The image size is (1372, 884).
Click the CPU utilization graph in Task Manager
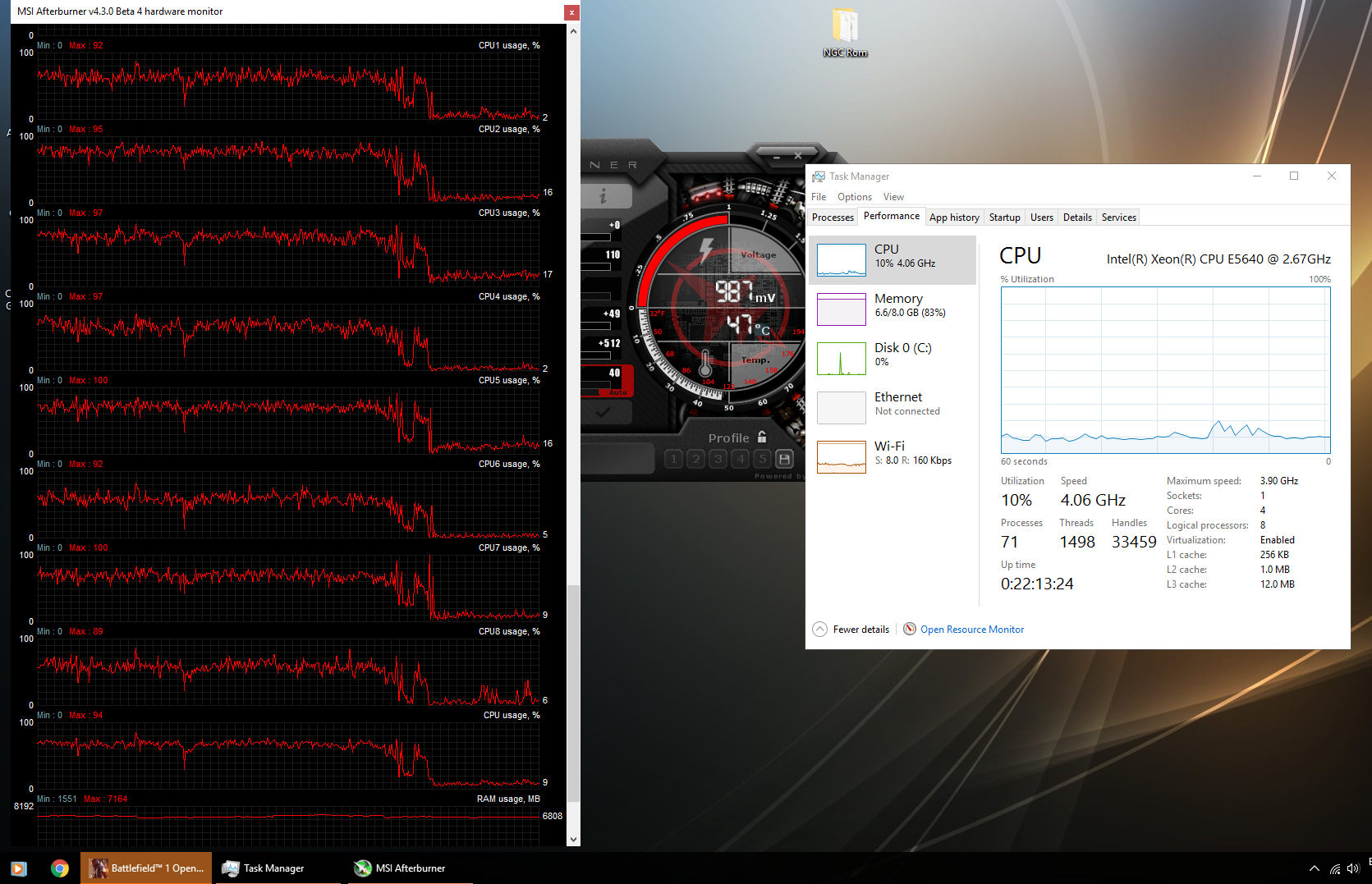click(x=1165, y=370)
